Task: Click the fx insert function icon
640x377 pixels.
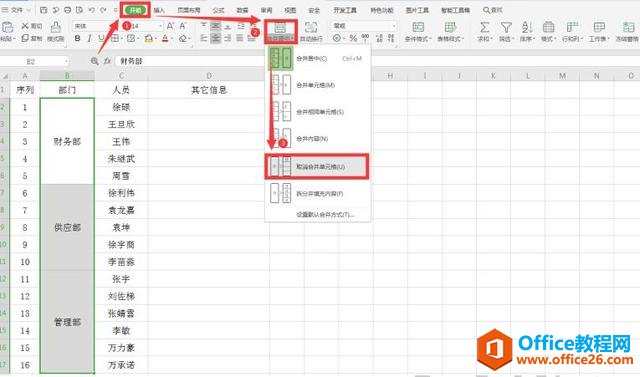Action: [x=107, y=61]
